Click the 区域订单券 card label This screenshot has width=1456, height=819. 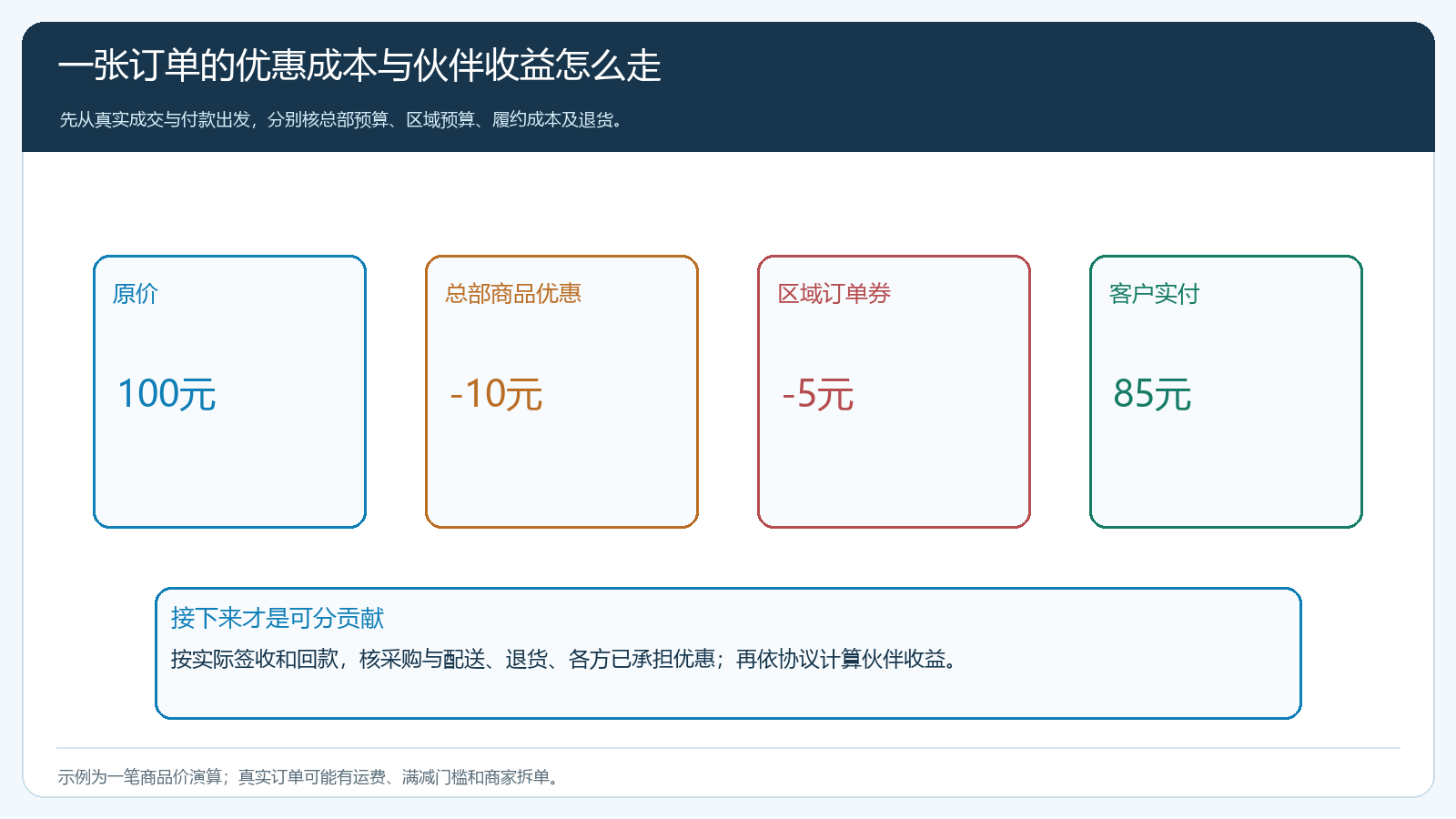pyautogui.click(x=834, y=294)
